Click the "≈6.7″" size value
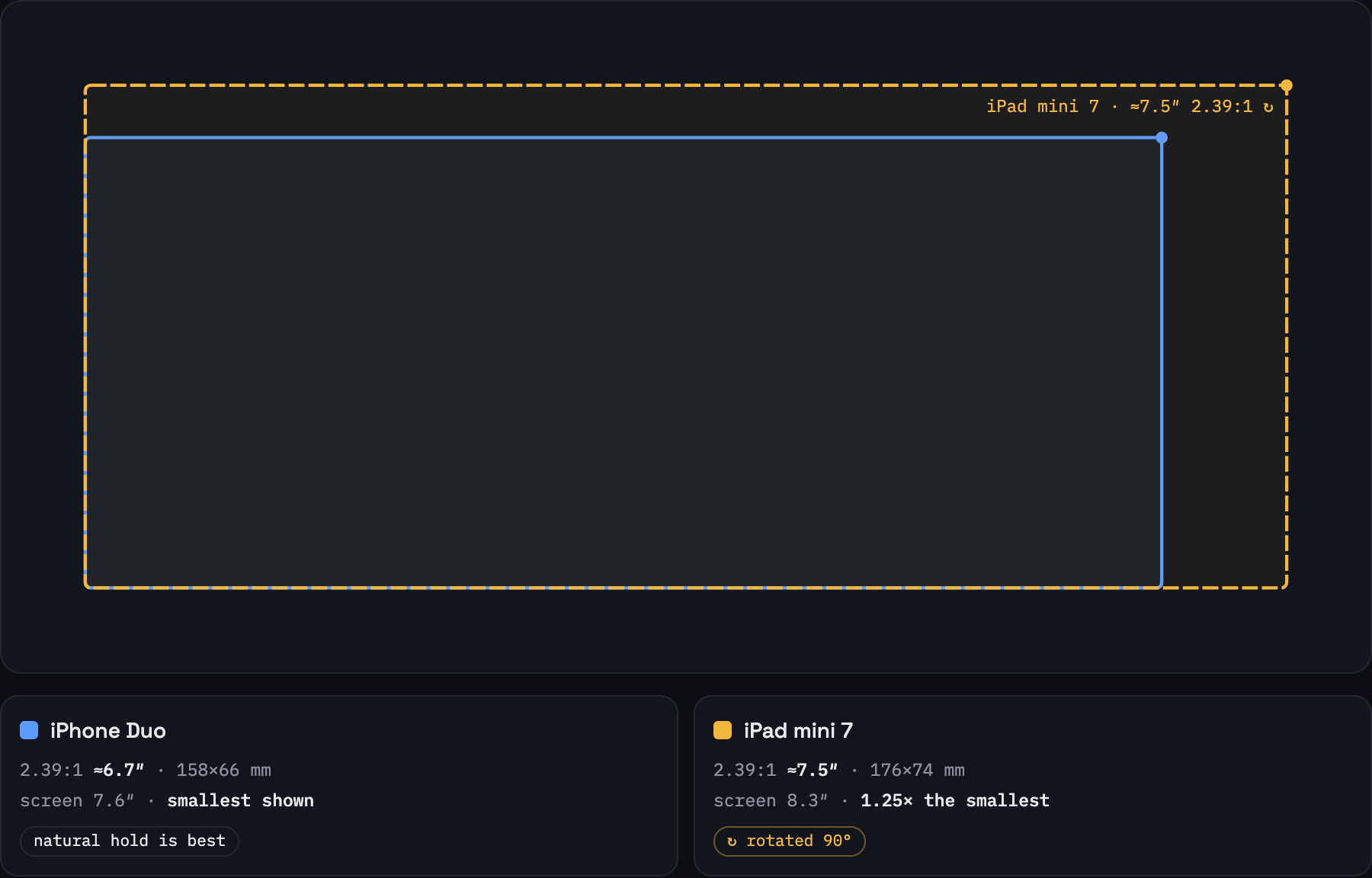1372x878 pixels. [119, 771]
